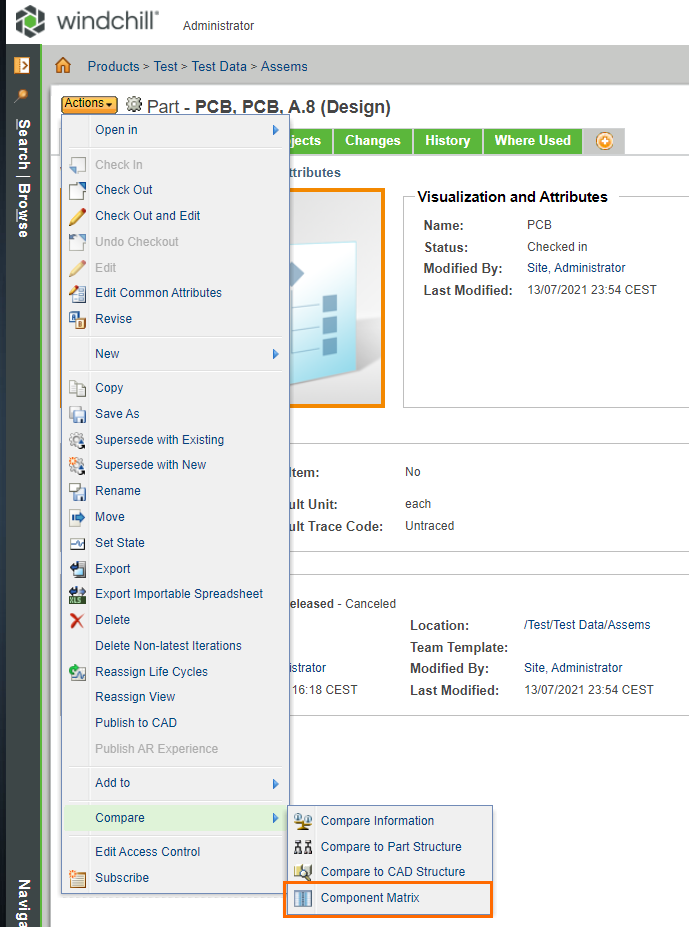Choose Publish to CAD

click(x=136, y=723)
